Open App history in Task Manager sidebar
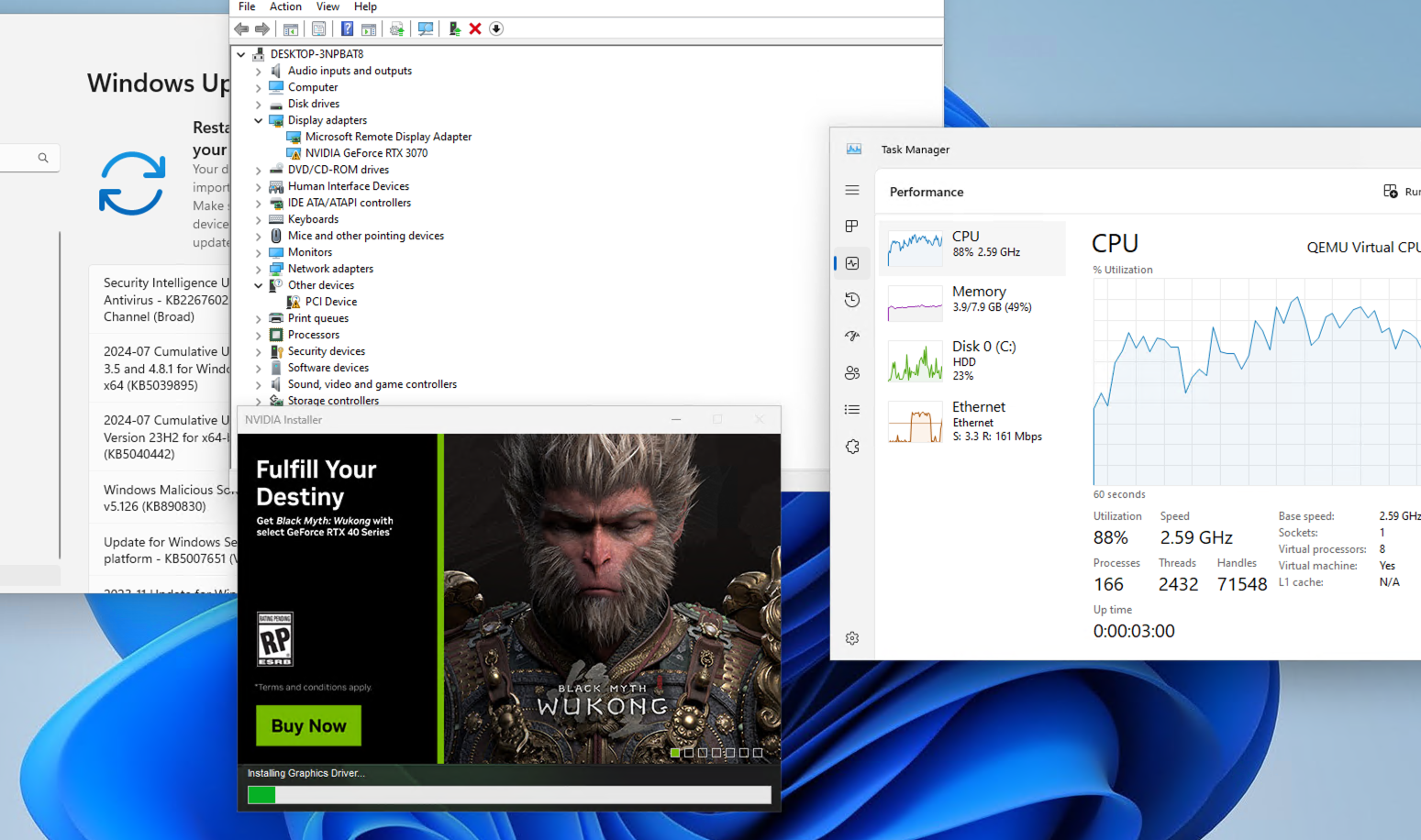This screenshot has width=1421, height=840. (852, 300)
